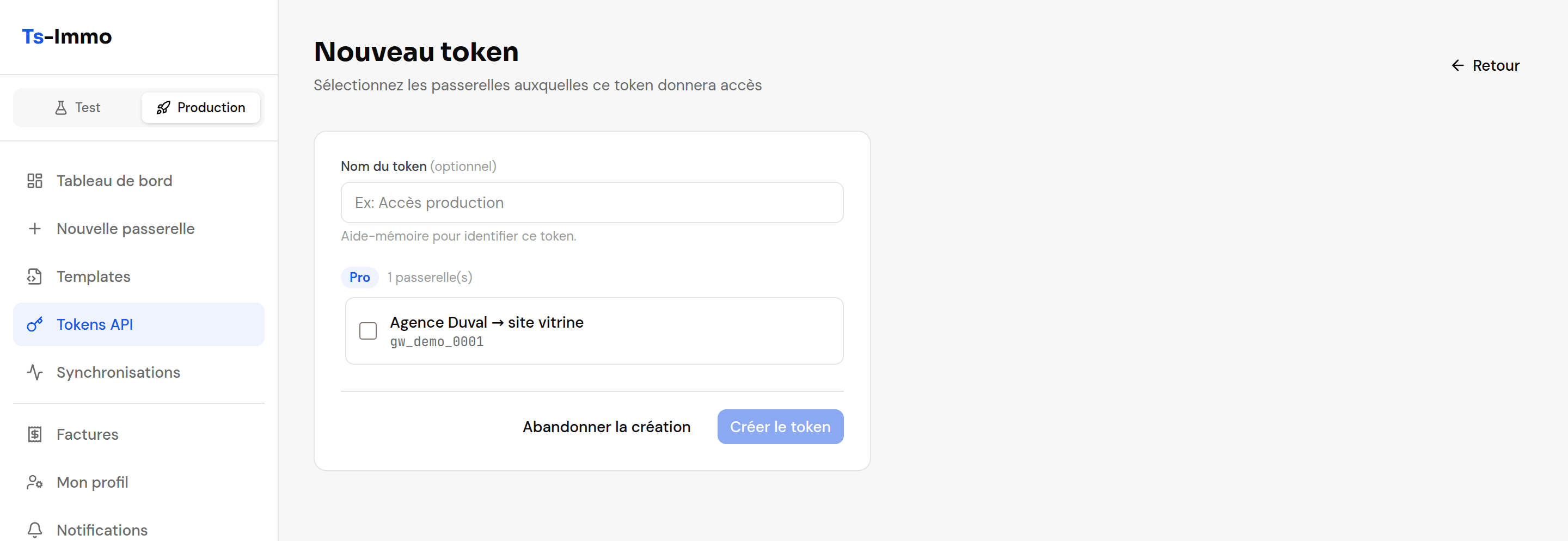
Task: Click the plus icon for Nouvelle passerelle
Action: [35, 229]
